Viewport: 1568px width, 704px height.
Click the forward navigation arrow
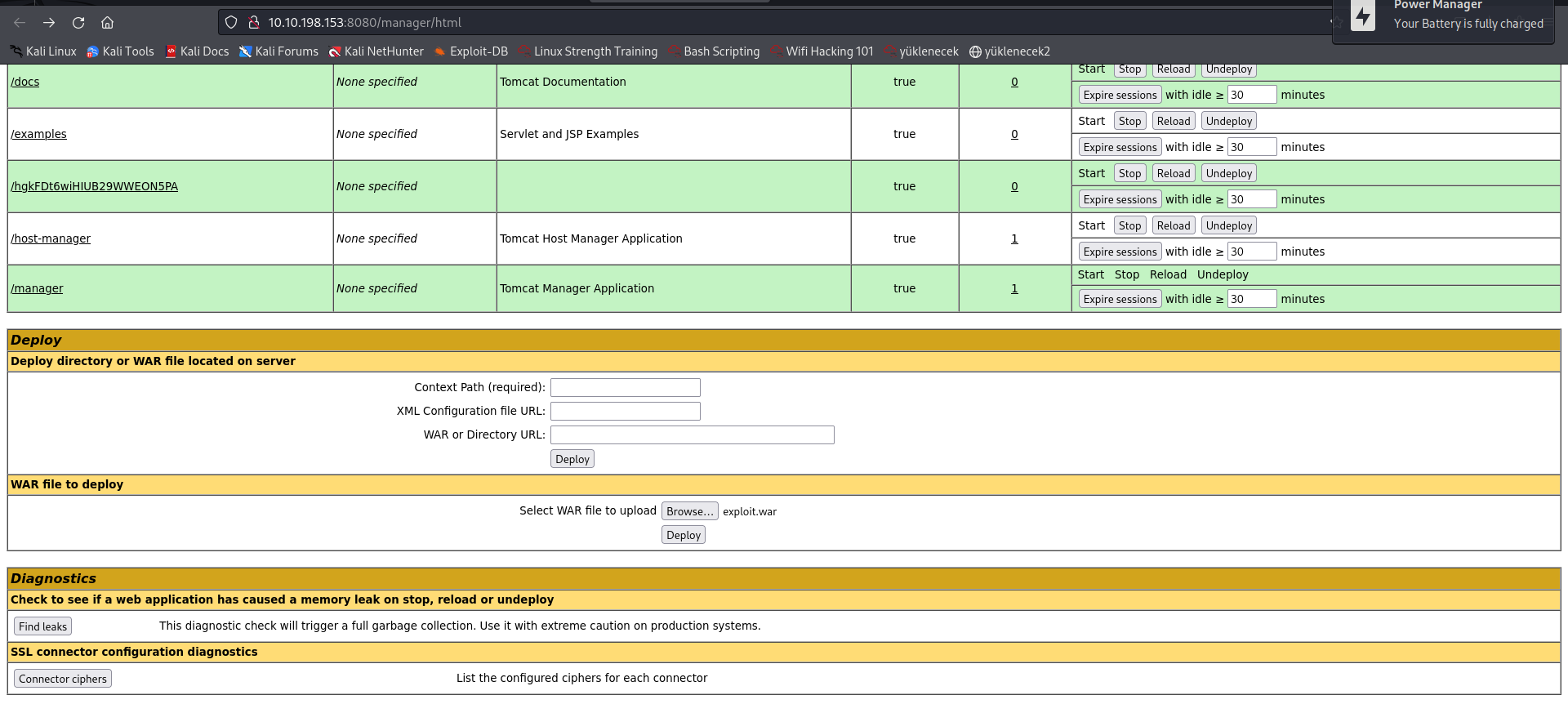[49, 23]
